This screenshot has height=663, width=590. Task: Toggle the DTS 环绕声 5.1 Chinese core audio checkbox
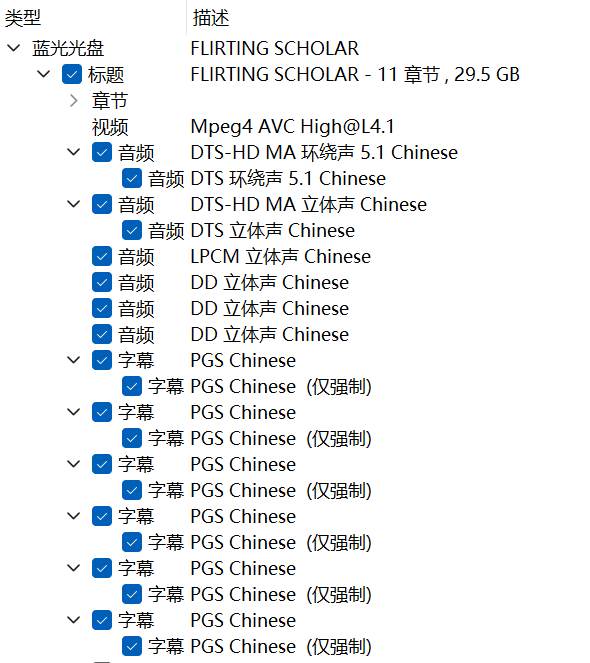(x=132, y=178)
